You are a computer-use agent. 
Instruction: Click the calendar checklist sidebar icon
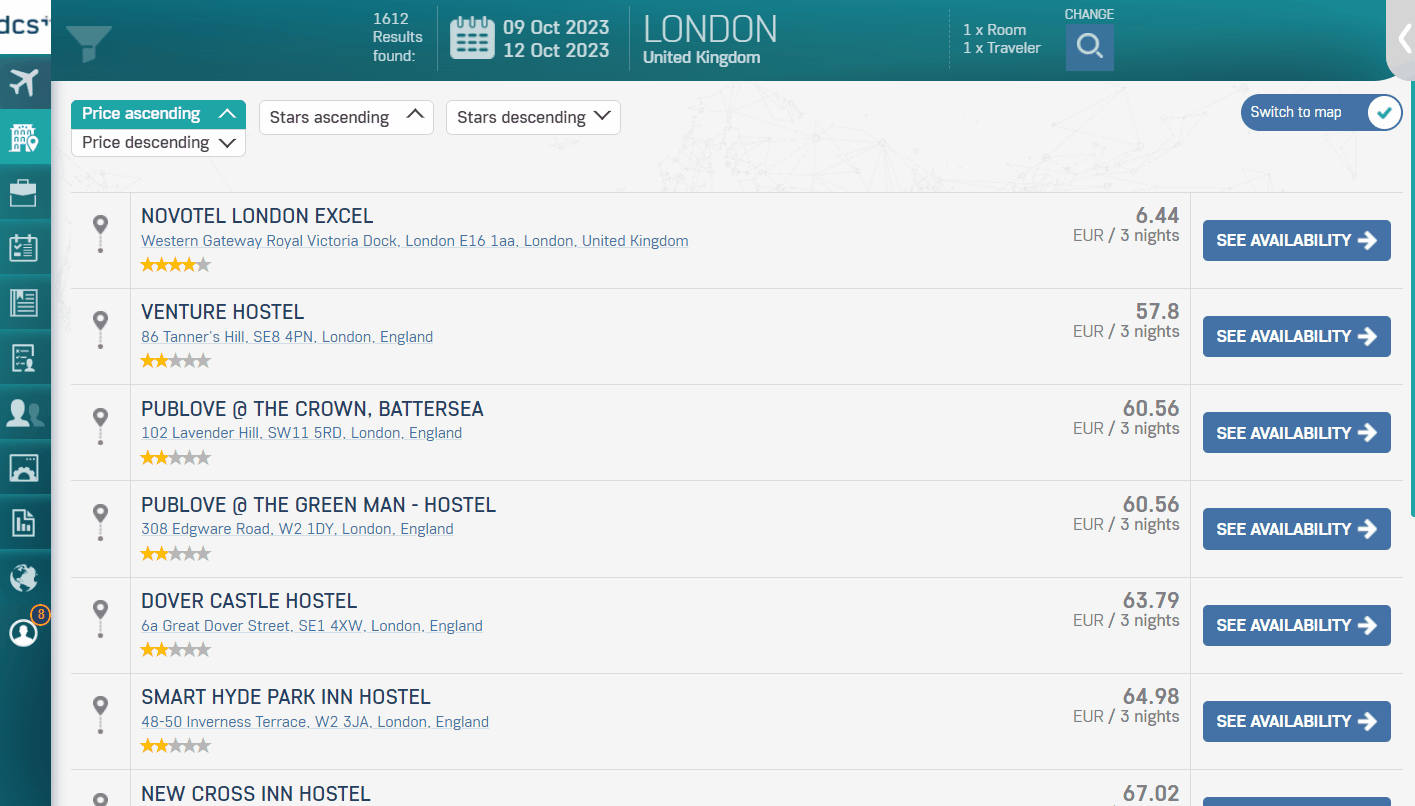click(x=24, y=247)
